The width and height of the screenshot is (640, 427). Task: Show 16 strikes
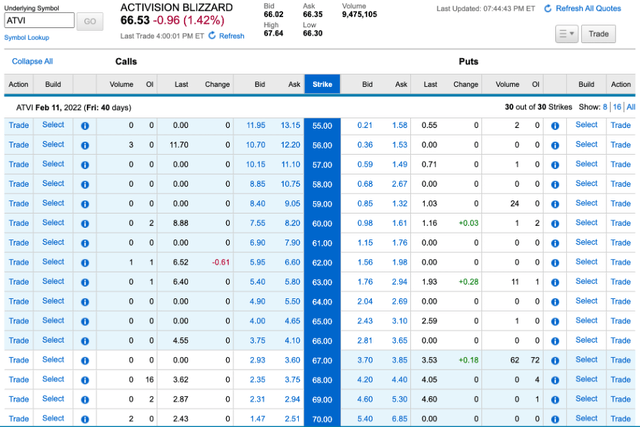click(617, 107)
